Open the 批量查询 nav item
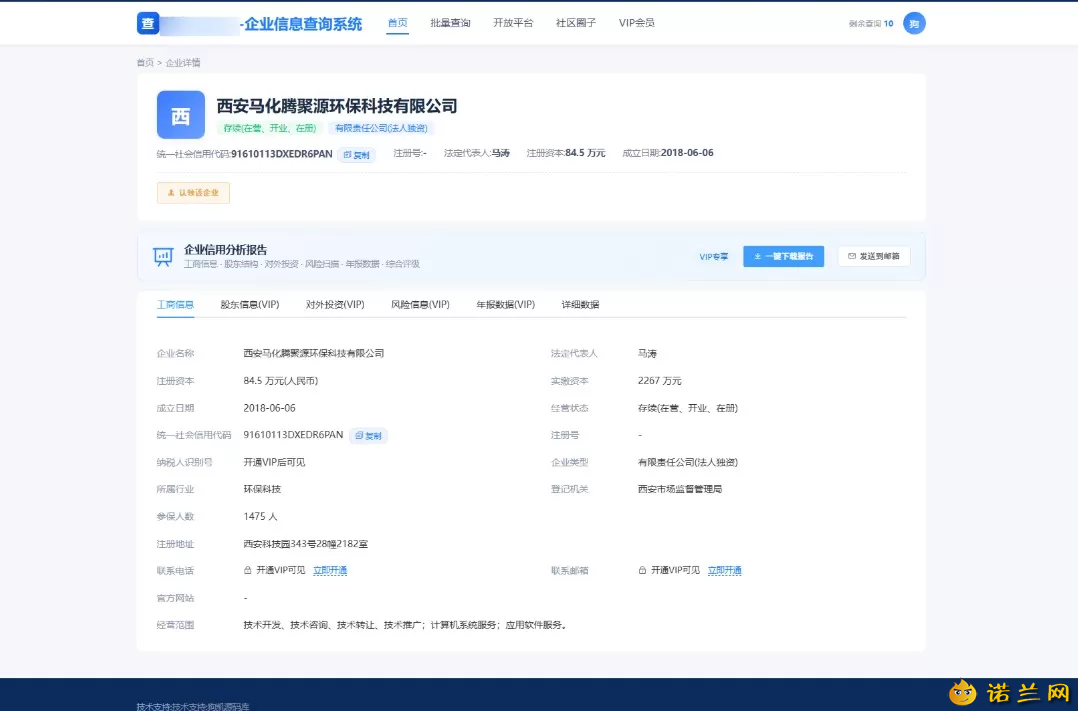The width and height of the screenshot is (1078, 711). coord(450,23)
